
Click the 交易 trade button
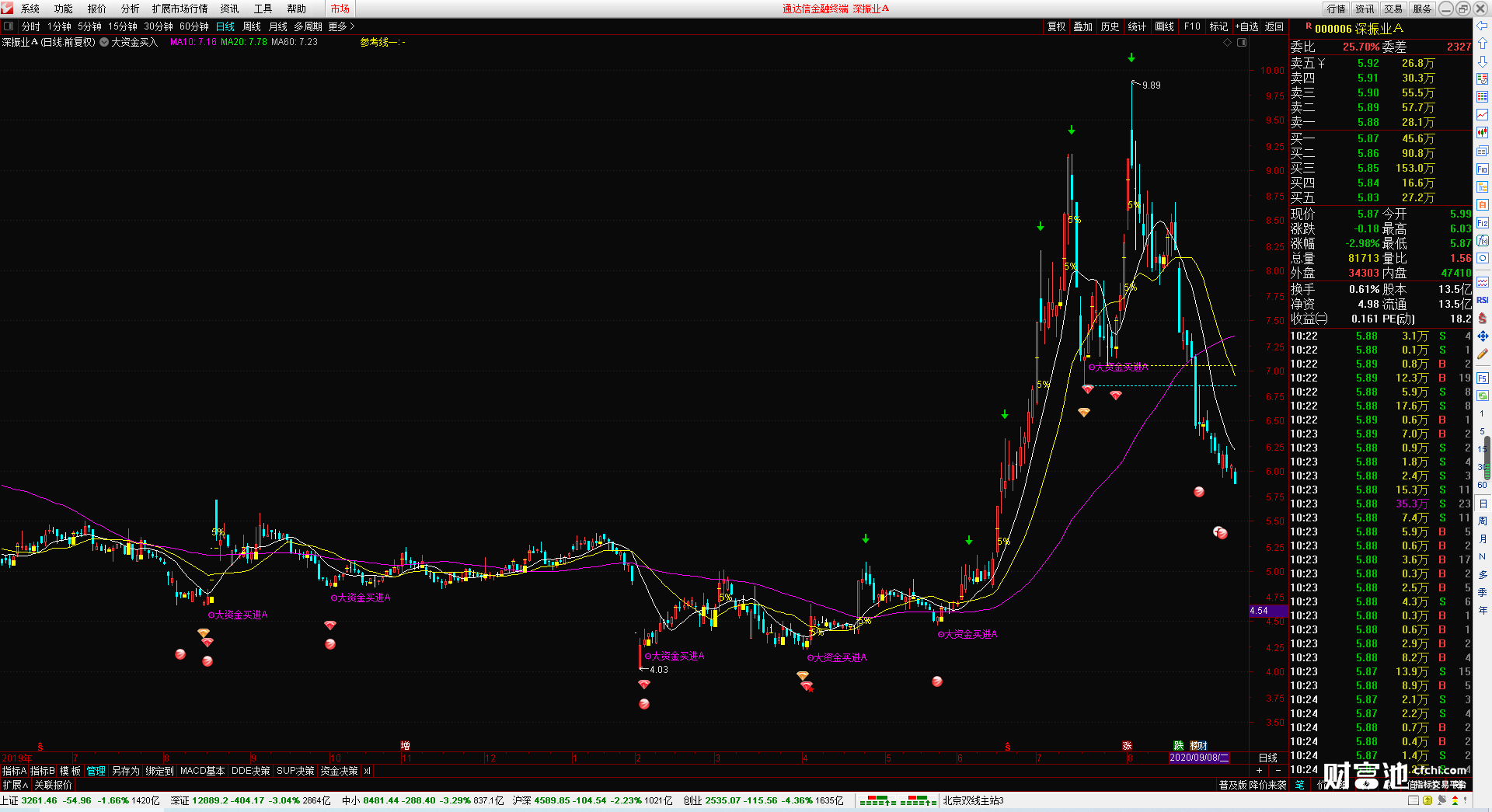tap(1394, 9)
